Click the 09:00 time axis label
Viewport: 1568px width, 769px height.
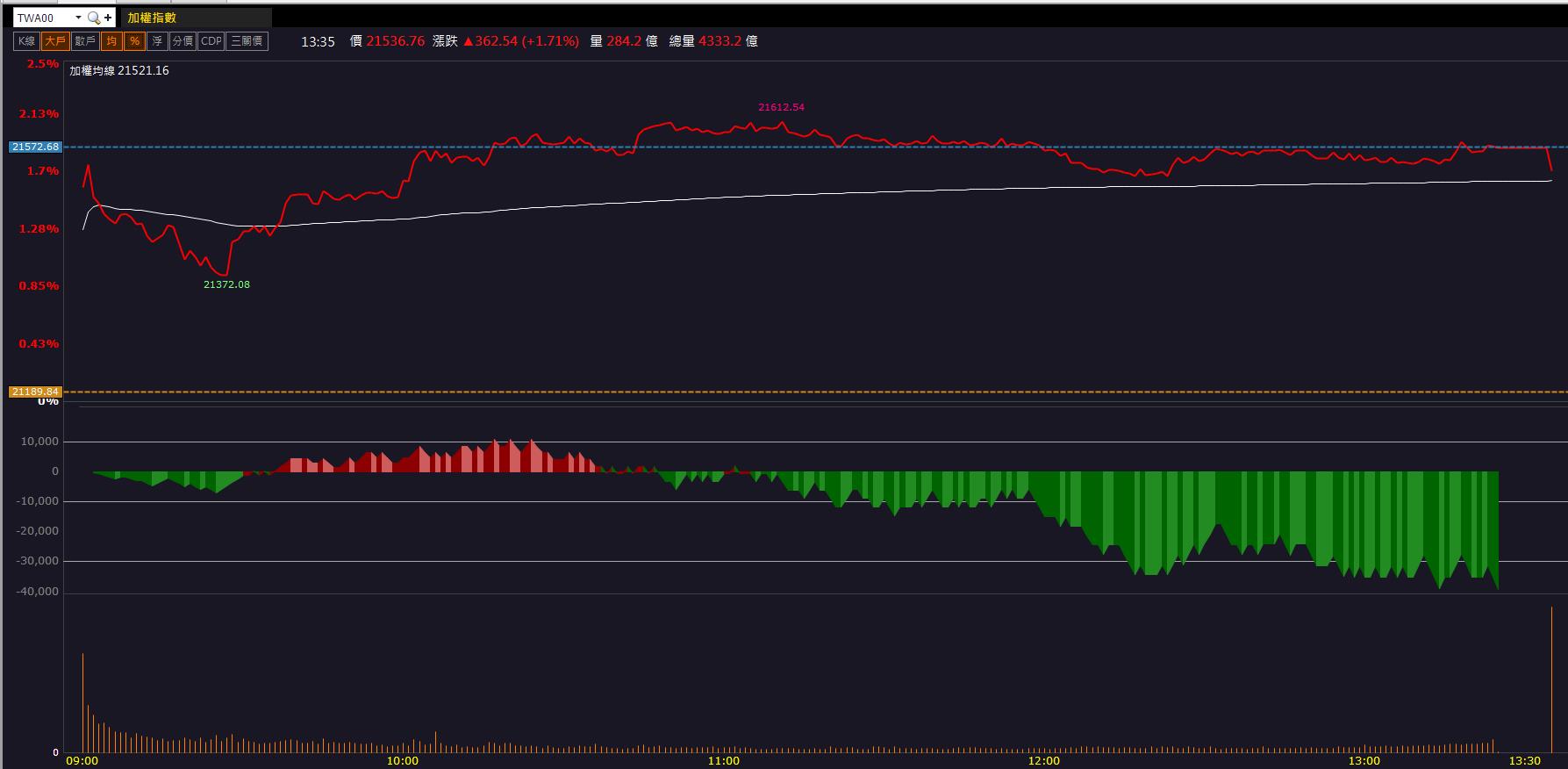coord(82,761)
